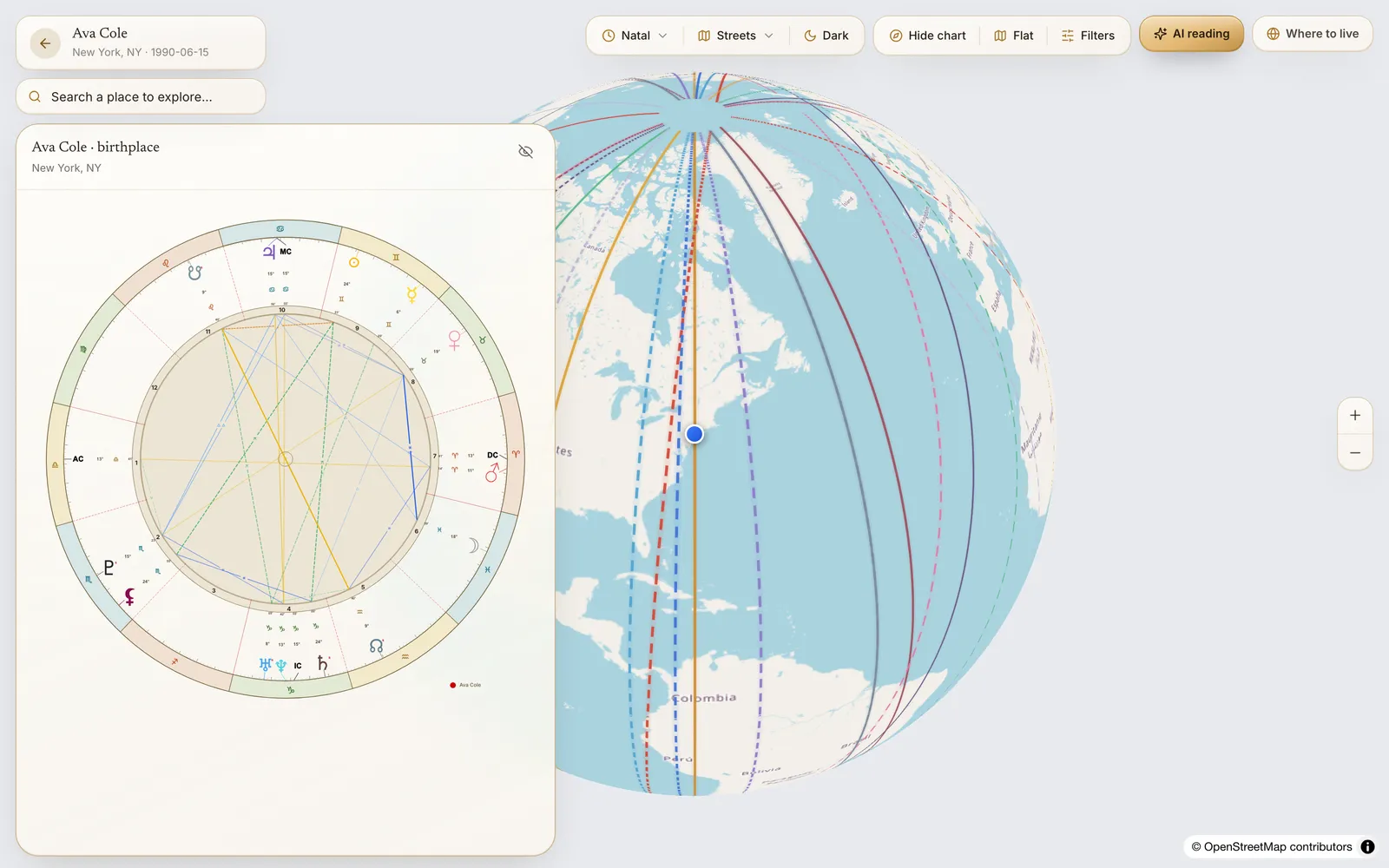Zoom out on the globe
The width and height of the screenshot is (1389, 868).
coord(1354,453)
